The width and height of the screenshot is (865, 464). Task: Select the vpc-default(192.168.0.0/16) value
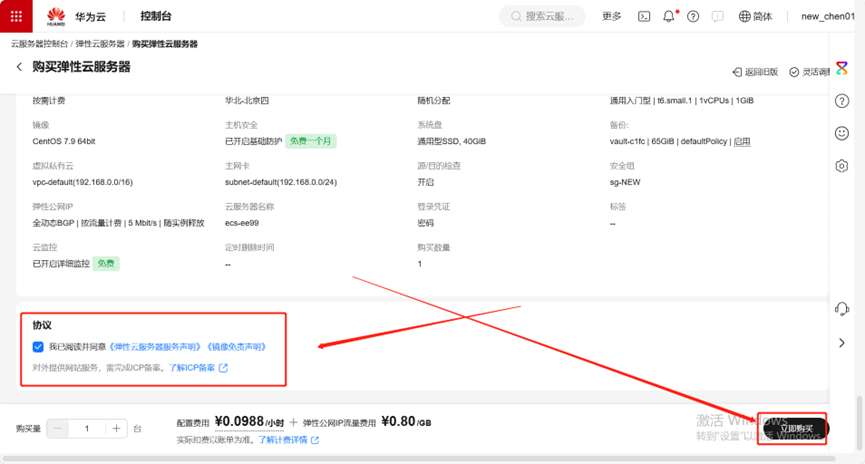point(83,182)
